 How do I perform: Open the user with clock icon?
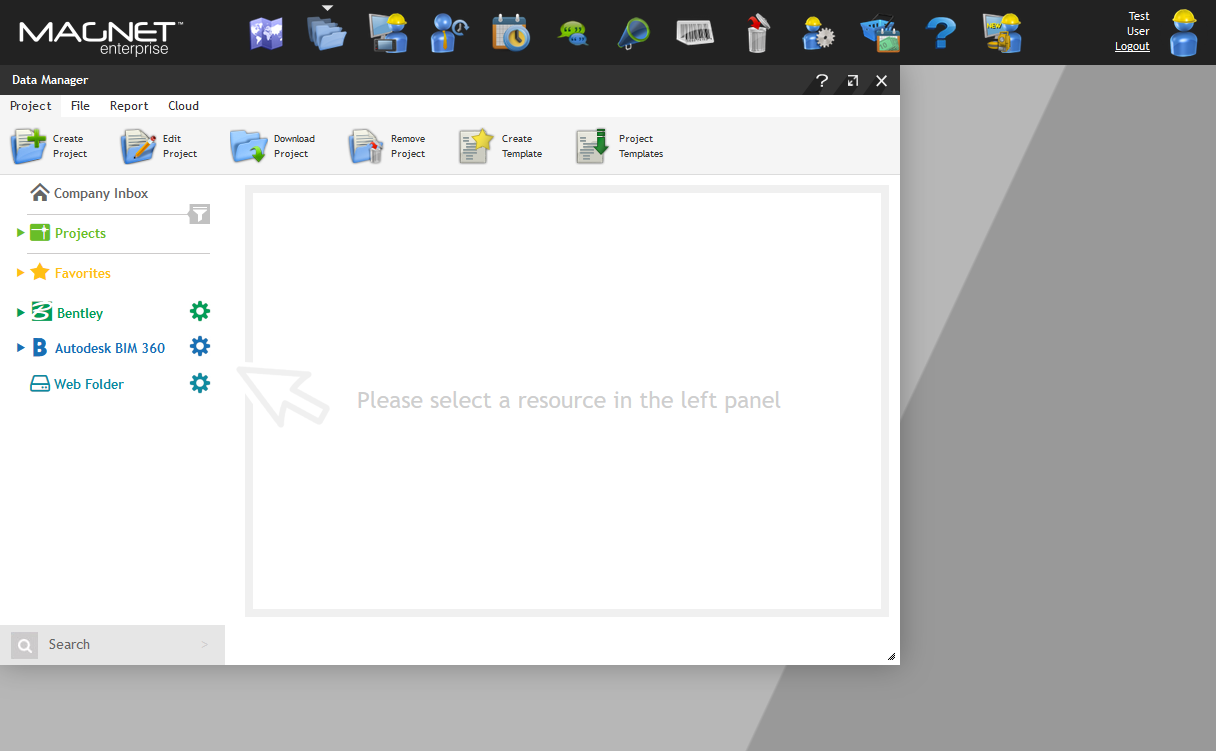[x=450, y=33]
